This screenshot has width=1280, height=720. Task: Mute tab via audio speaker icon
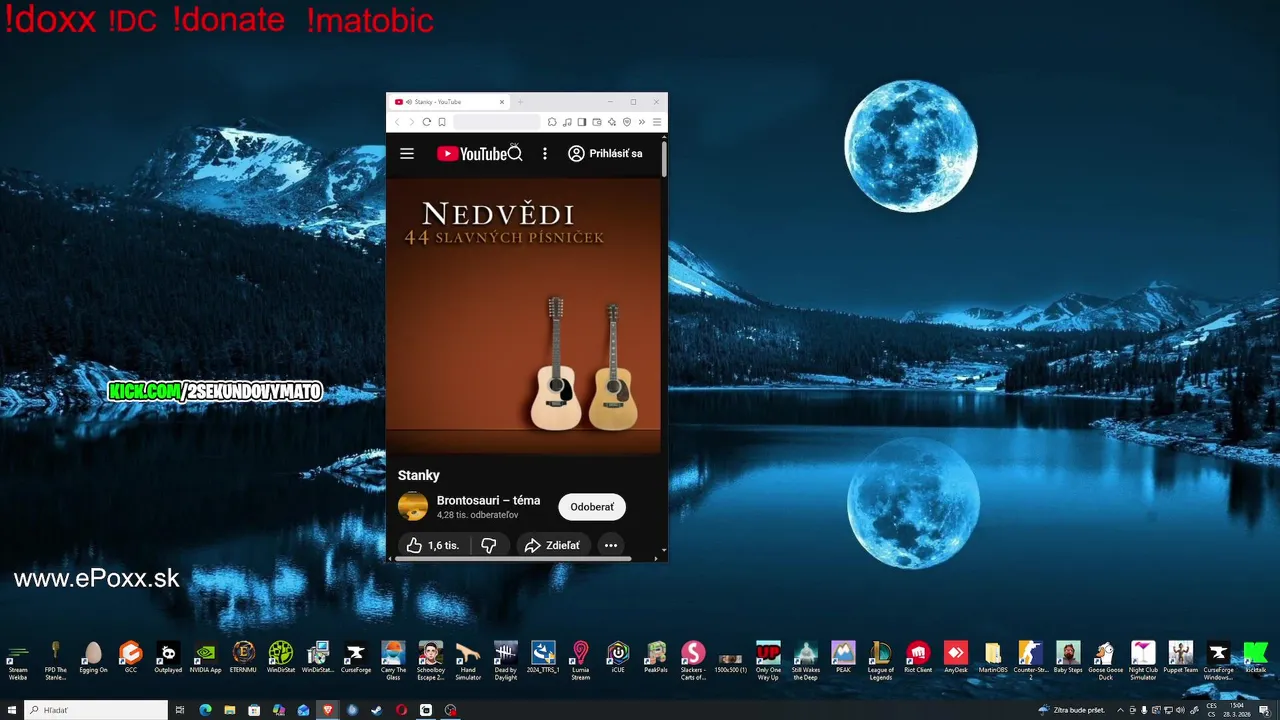[409, 102]
